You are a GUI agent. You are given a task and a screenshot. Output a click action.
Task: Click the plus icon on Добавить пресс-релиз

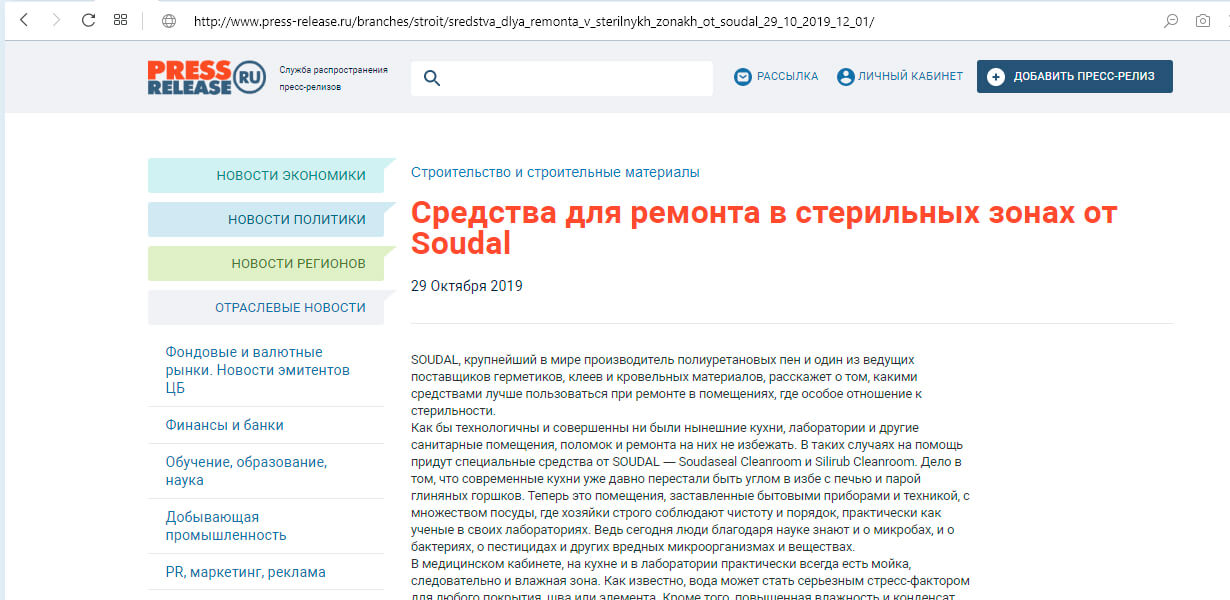pos(996,77)
